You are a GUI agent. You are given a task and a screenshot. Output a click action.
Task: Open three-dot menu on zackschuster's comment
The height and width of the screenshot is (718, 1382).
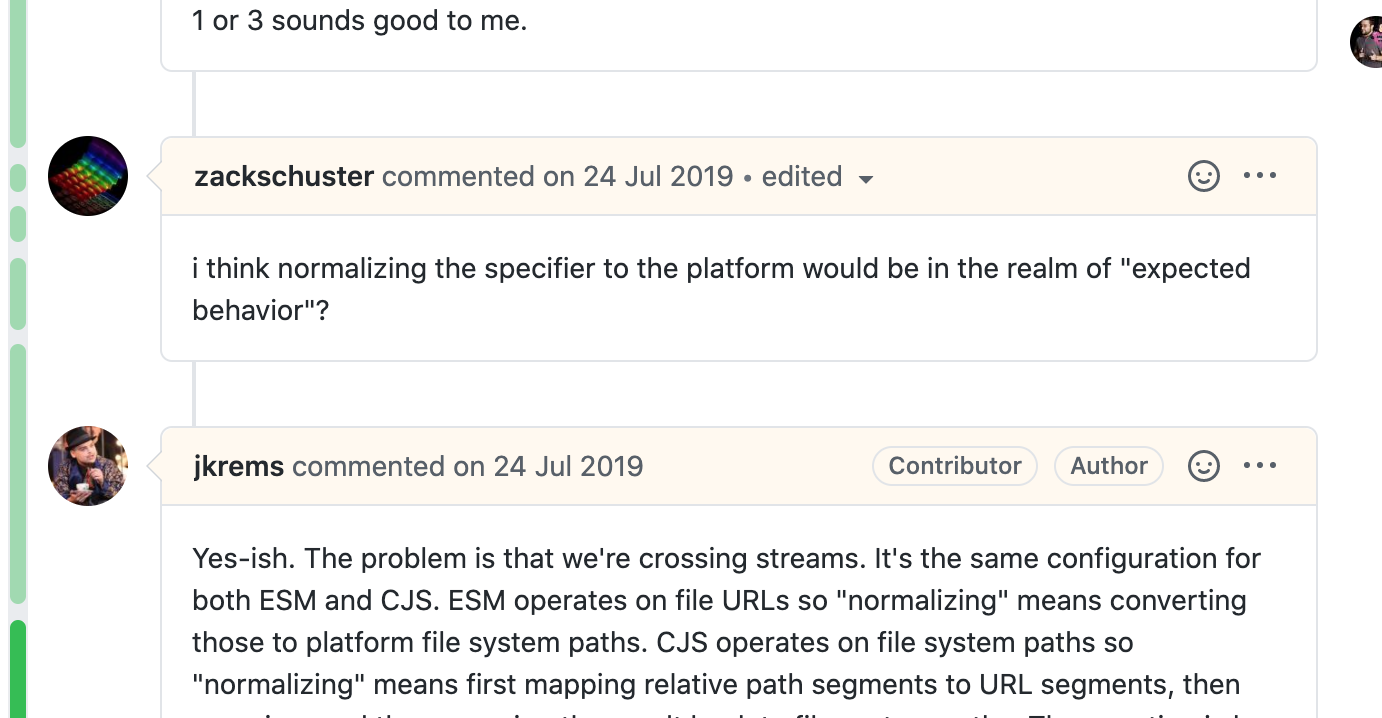pyautogui.click(x=1259, y=176)
